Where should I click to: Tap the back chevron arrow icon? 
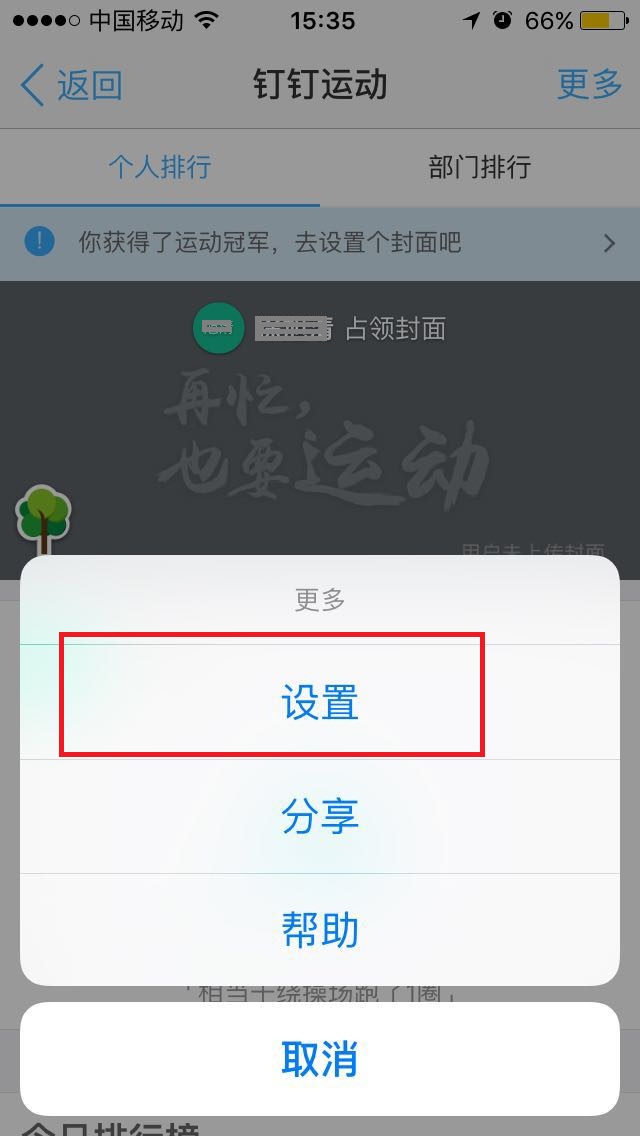point(33,85)
